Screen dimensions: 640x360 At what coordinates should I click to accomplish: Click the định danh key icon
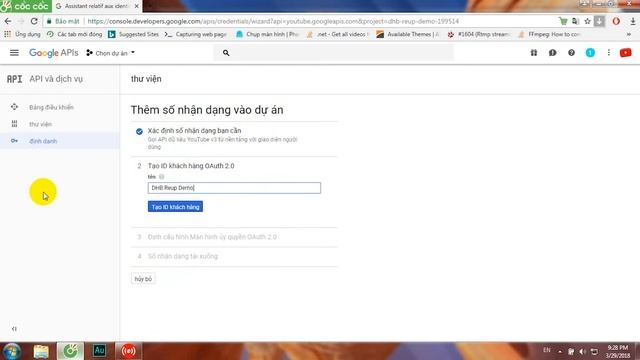tap(14, 141)
